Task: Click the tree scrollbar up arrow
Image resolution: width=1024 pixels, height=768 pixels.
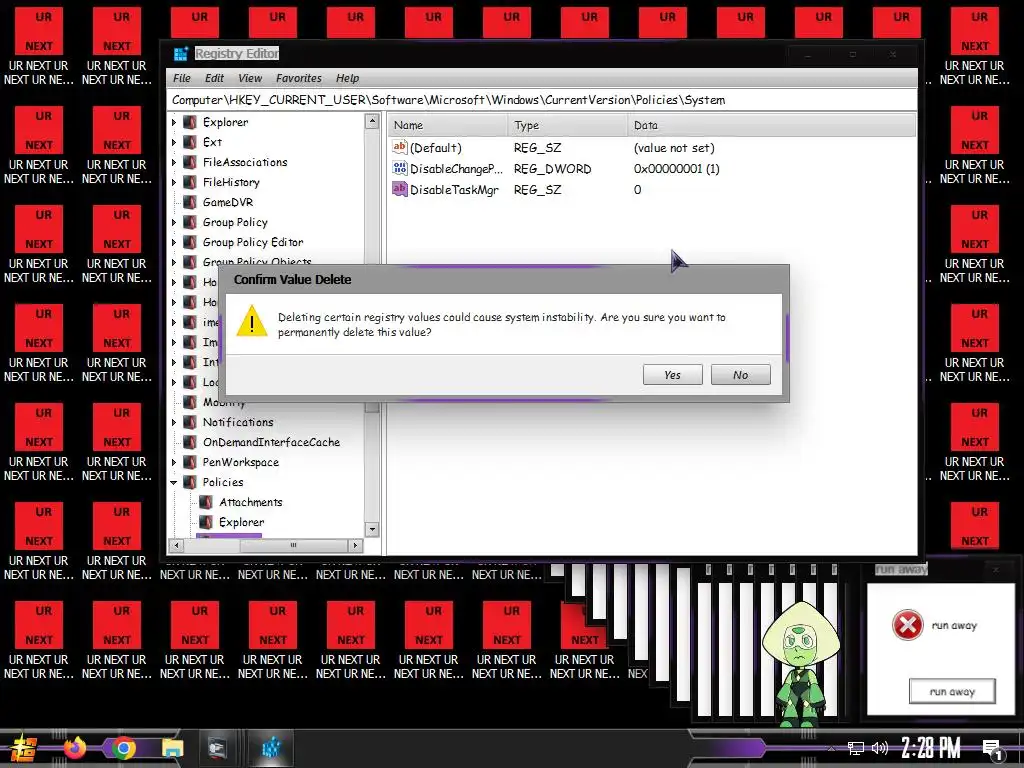Action: [x=372, y=121]
